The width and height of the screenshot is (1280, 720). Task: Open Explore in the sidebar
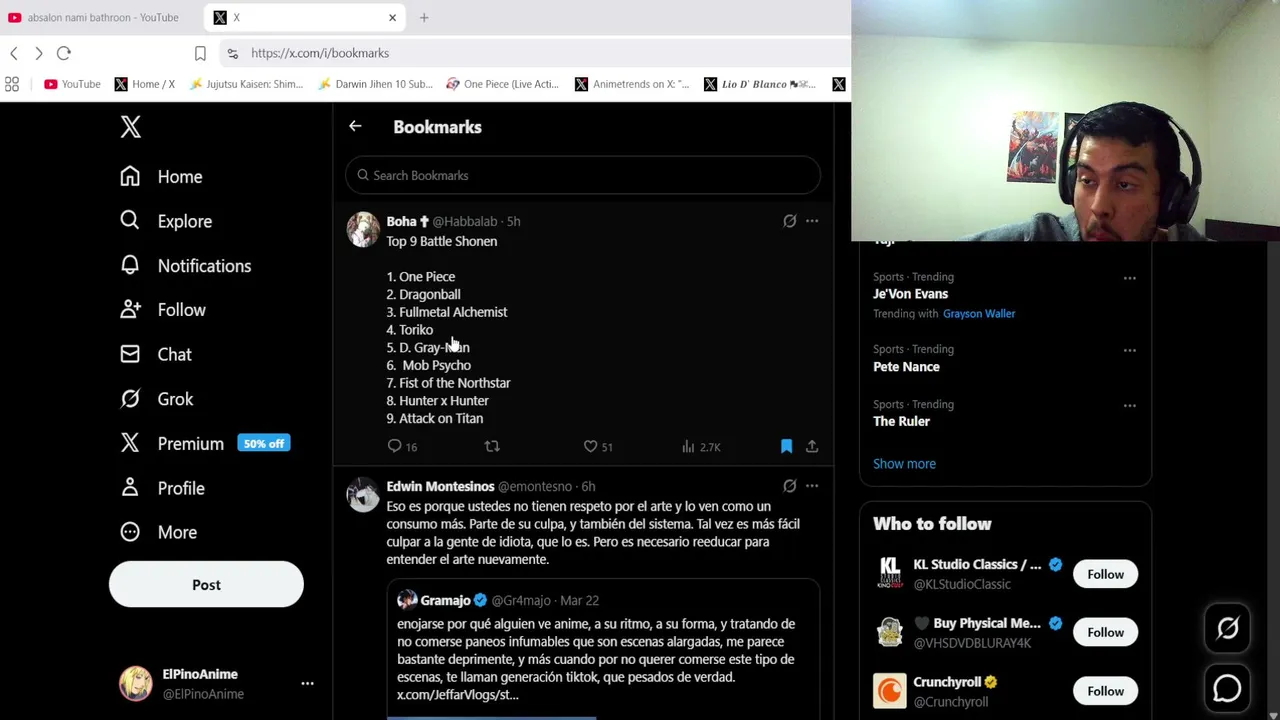(166, 221)
